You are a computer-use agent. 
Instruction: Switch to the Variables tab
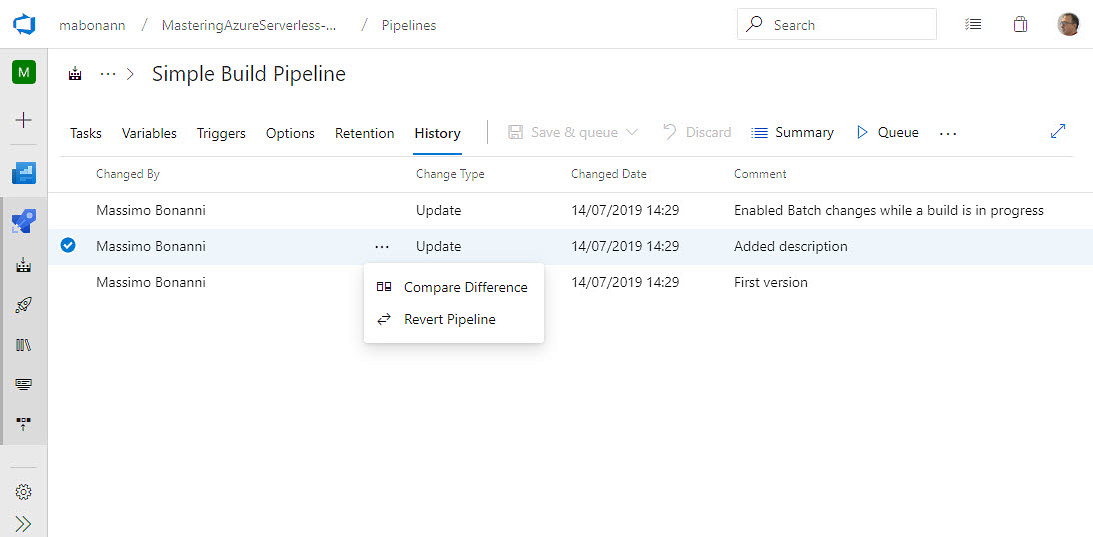point(149,133)
